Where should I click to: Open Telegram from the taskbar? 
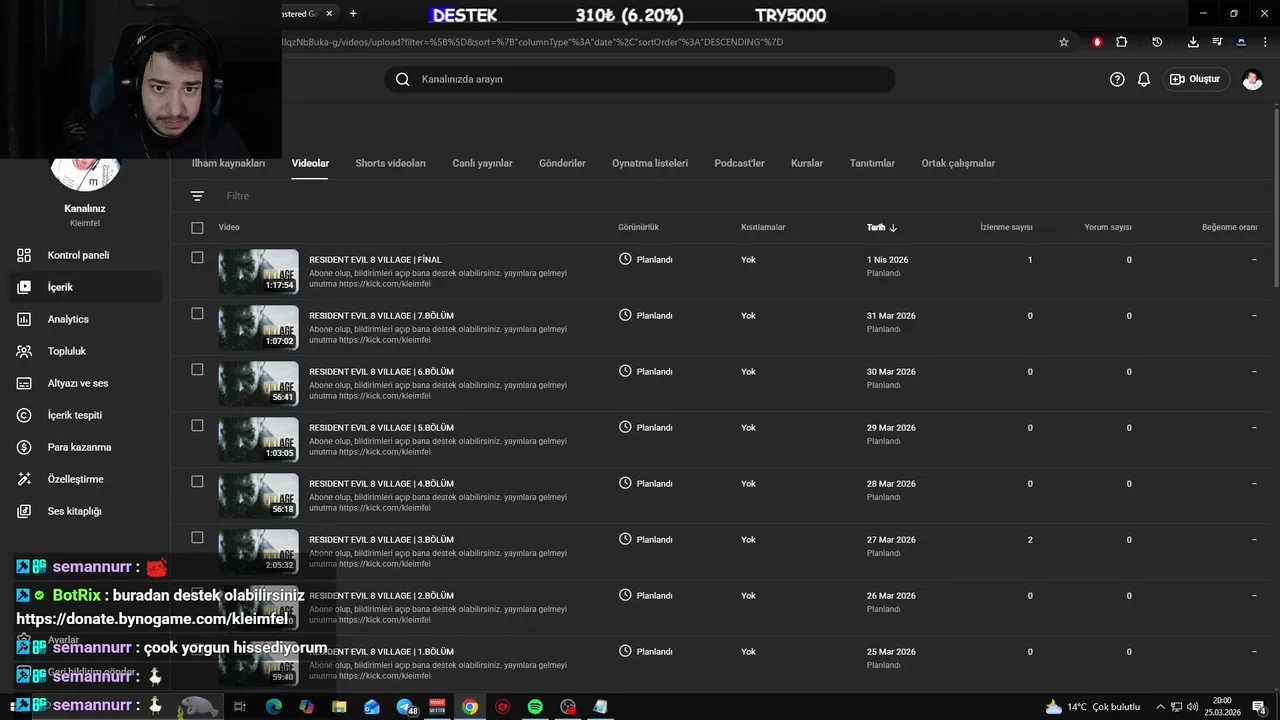point(405,706)
